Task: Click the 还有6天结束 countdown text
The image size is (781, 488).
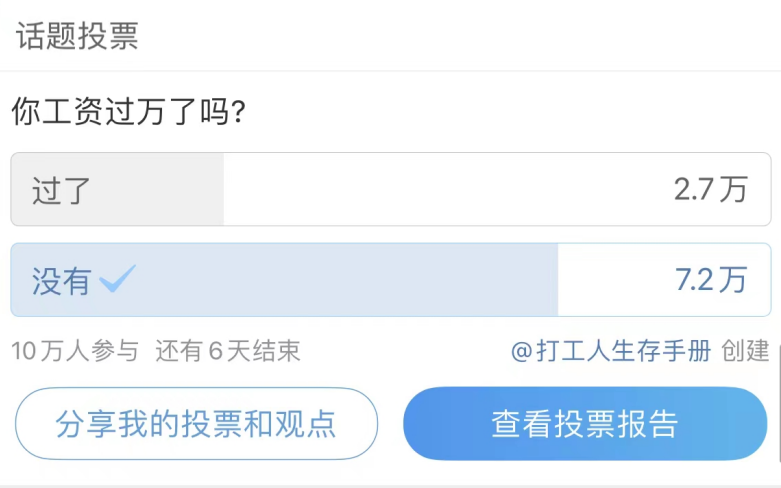Action: [x=228, y=351]
